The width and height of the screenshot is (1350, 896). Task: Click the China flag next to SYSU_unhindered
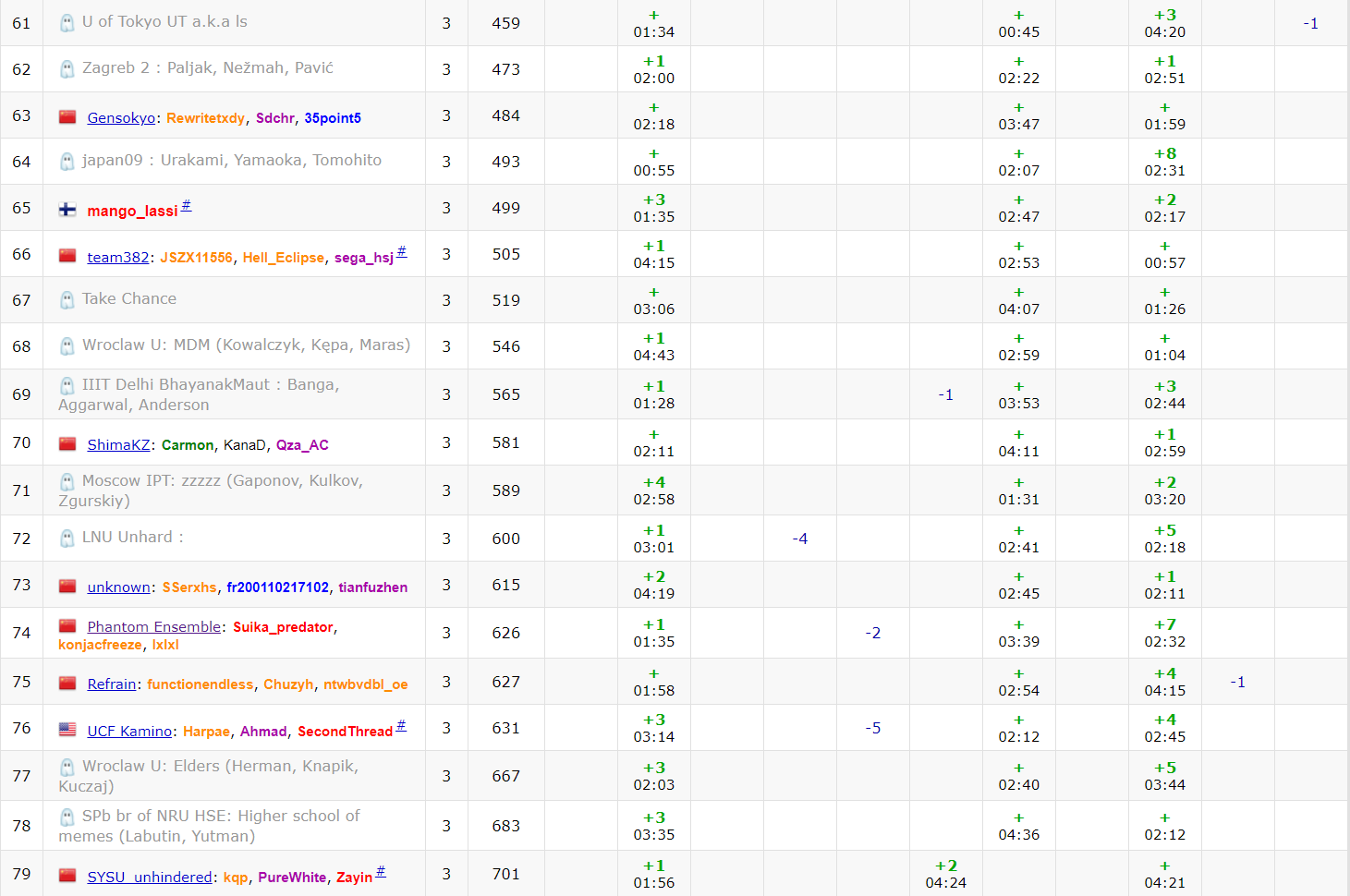[67, 876]
